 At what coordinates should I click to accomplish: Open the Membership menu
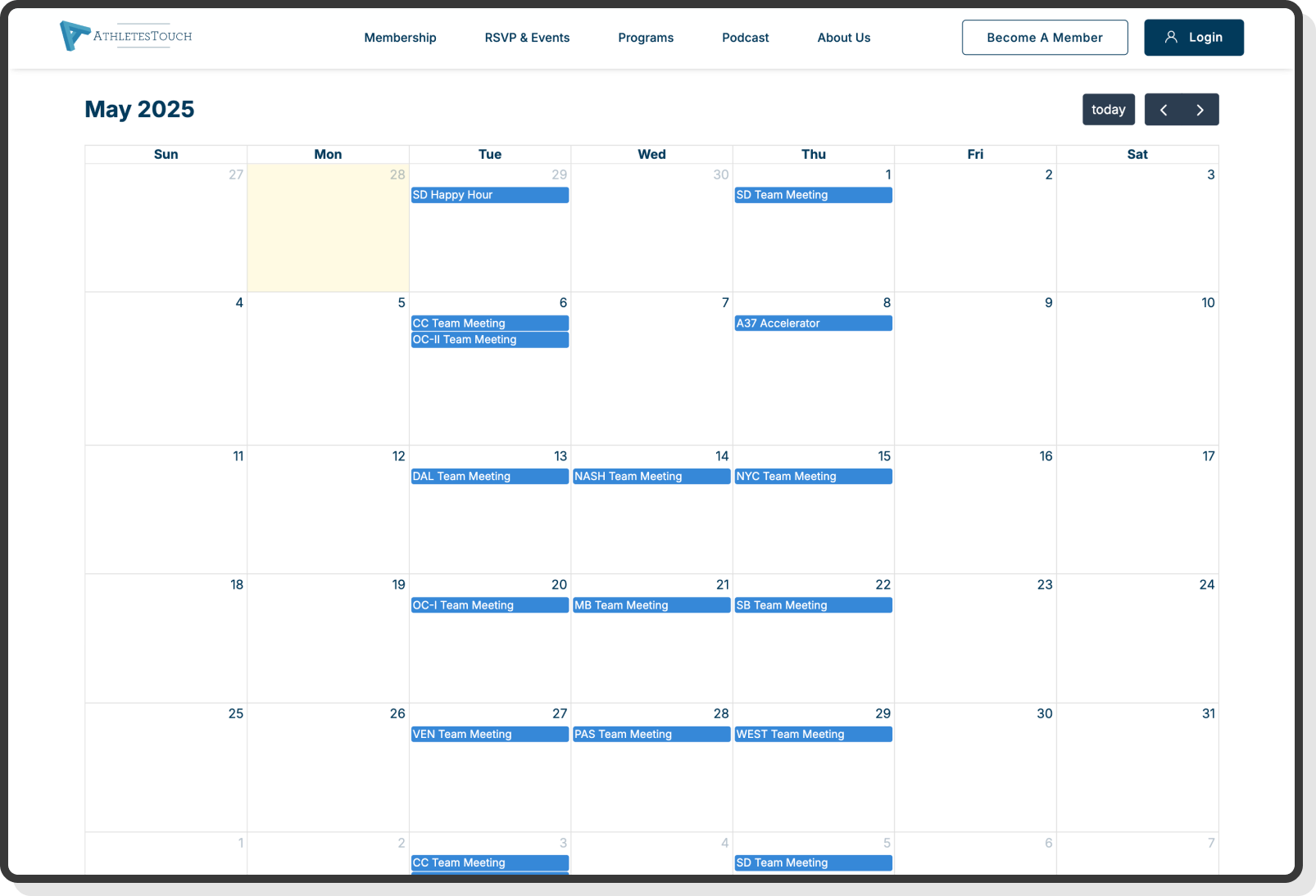click(x=400, y=38)
